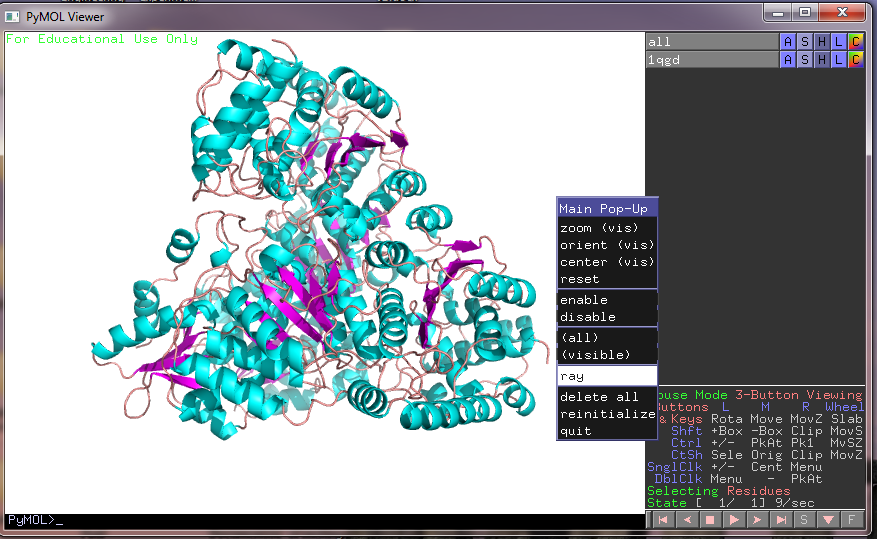Close the PyMOL Viewer window

pos(842,13)
